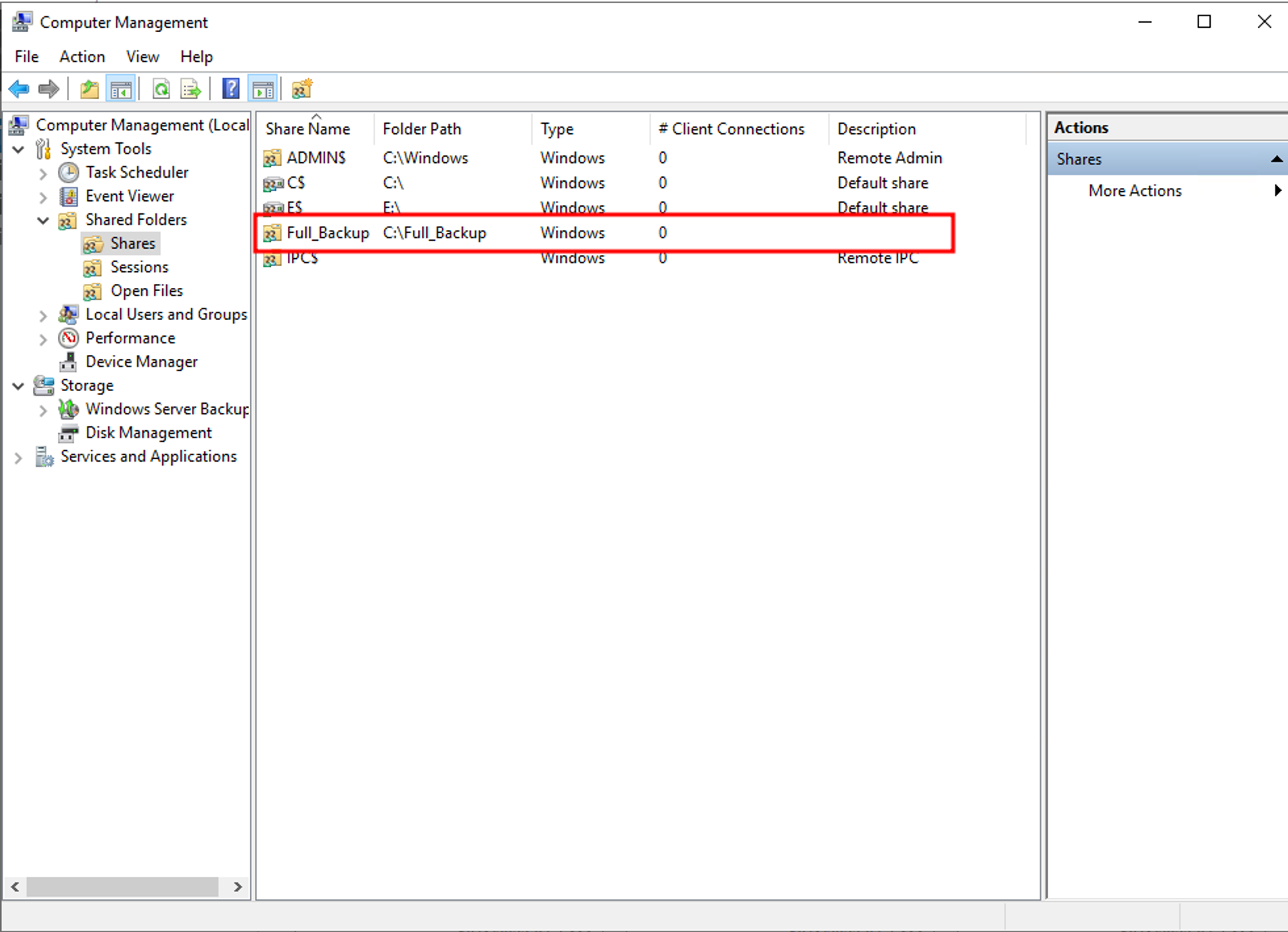Click the New Share toolbar icon
This screenshot has height=932, width=1288.
click(301, 89)
